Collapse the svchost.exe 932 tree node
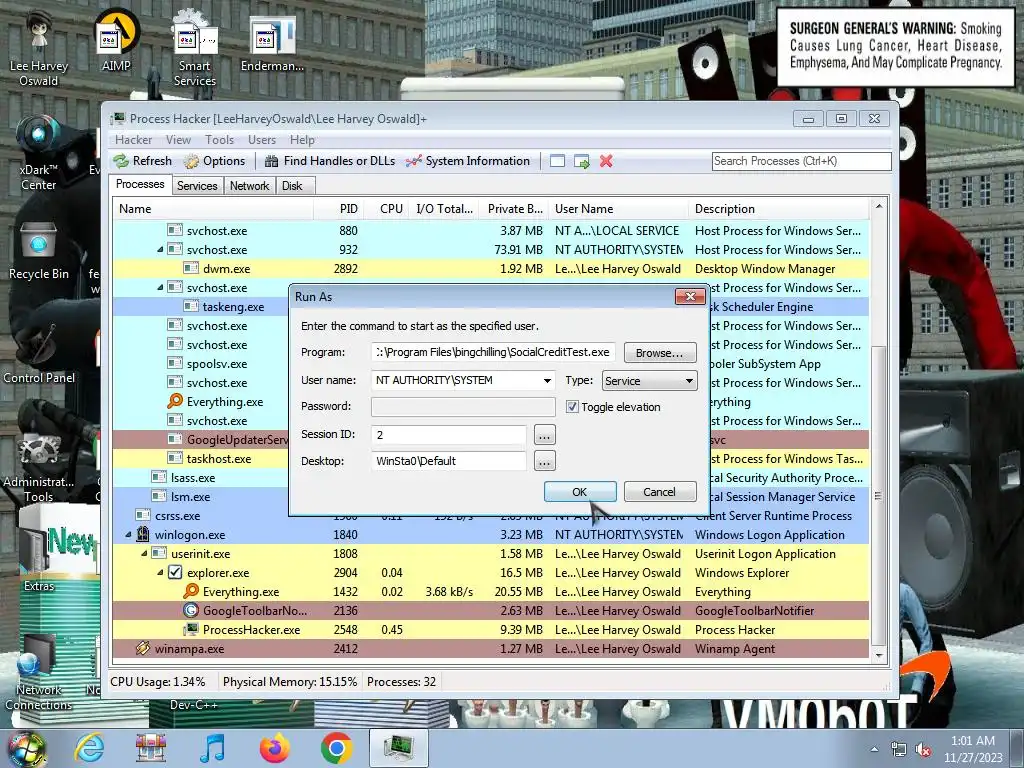This screenshot has height=768, width=1024. click(160, 249)
